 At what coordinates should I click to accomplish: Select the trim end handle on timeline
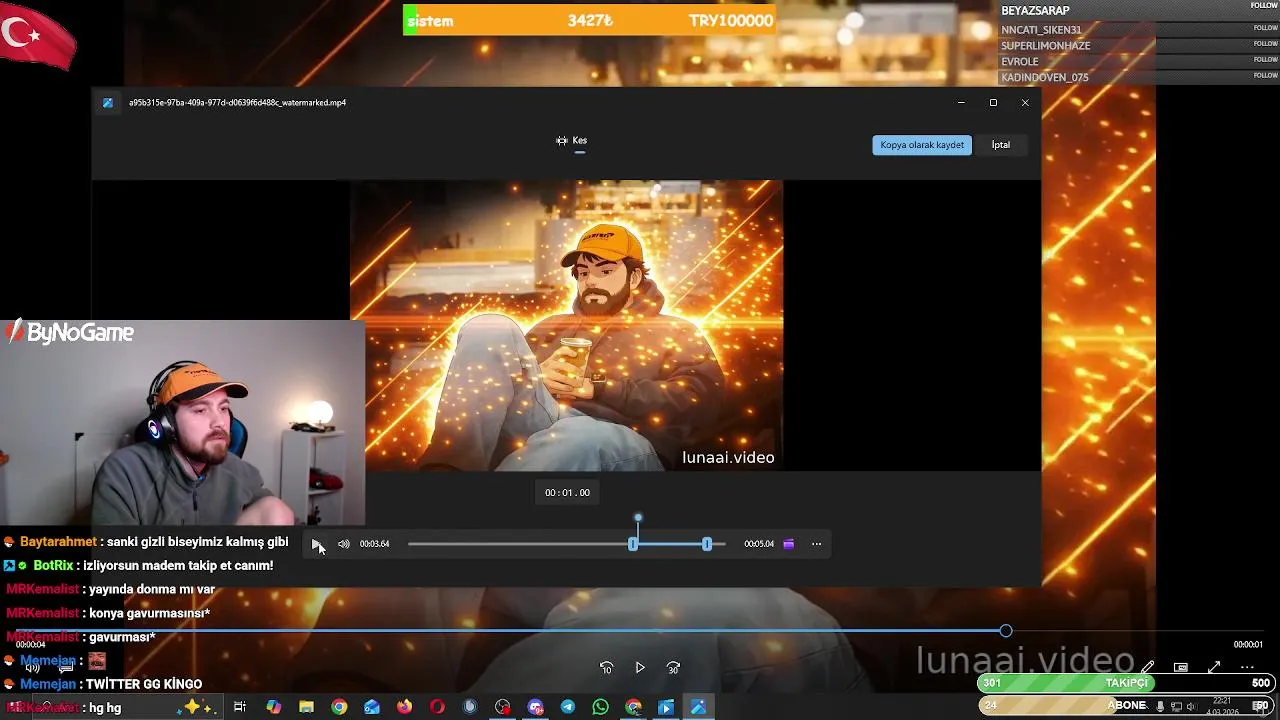pyautogui.click(x=707, y=544)
